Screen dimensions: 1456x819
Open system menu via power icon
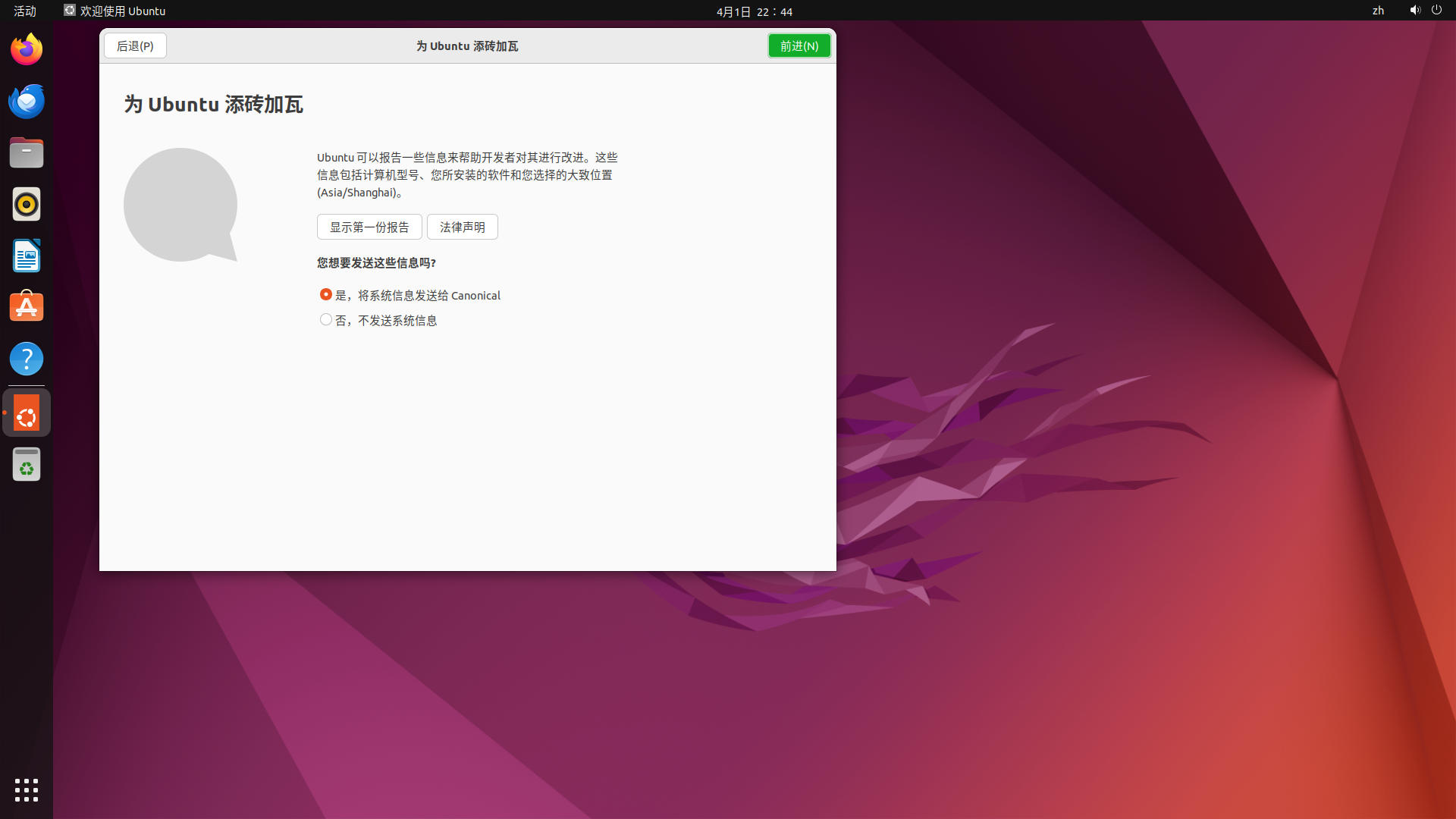coord(1436,11)
